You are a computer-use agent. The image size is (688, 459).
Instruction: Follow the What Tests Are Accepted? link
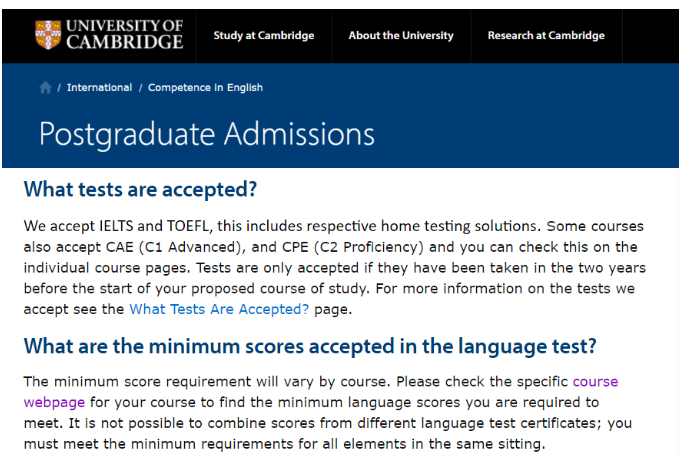pyautogui.click(x=219, y=309)
